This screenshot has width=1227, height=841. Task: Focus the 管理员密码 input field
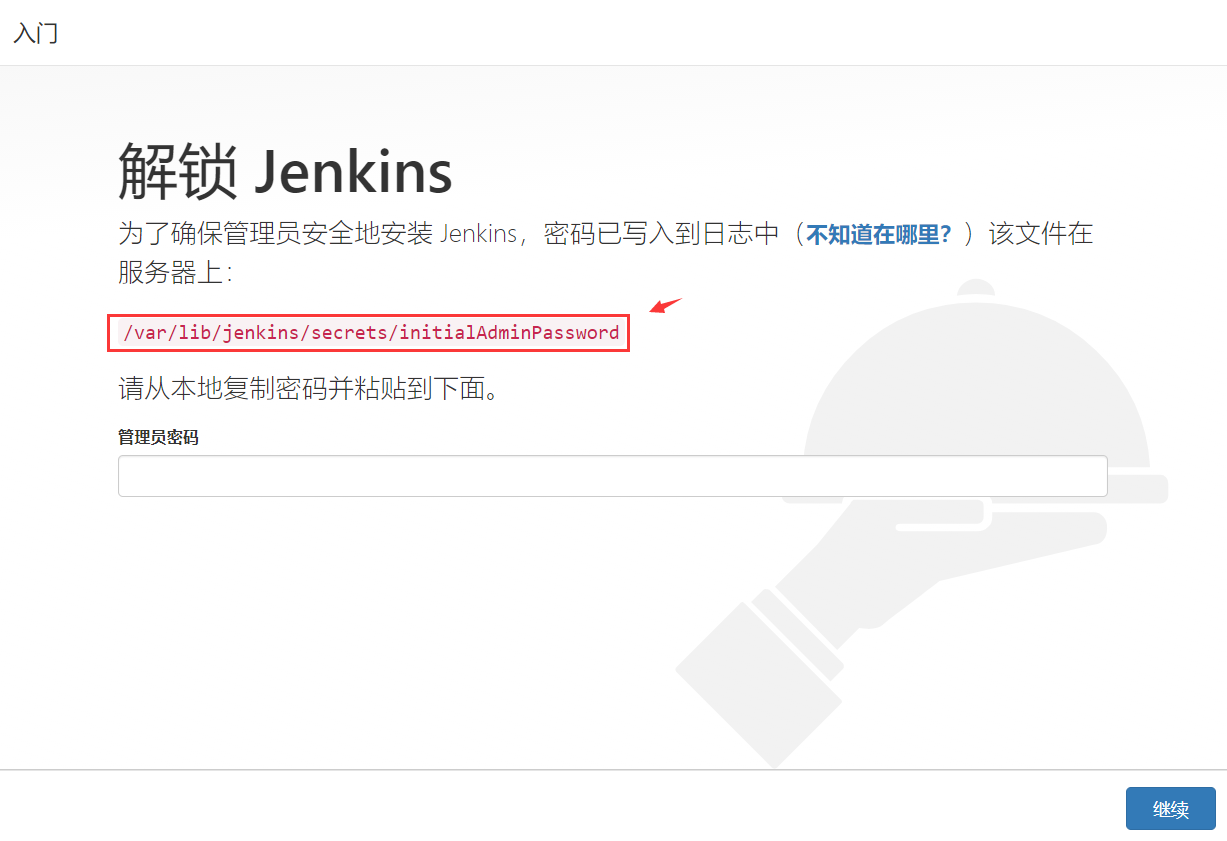coord(612,476)
